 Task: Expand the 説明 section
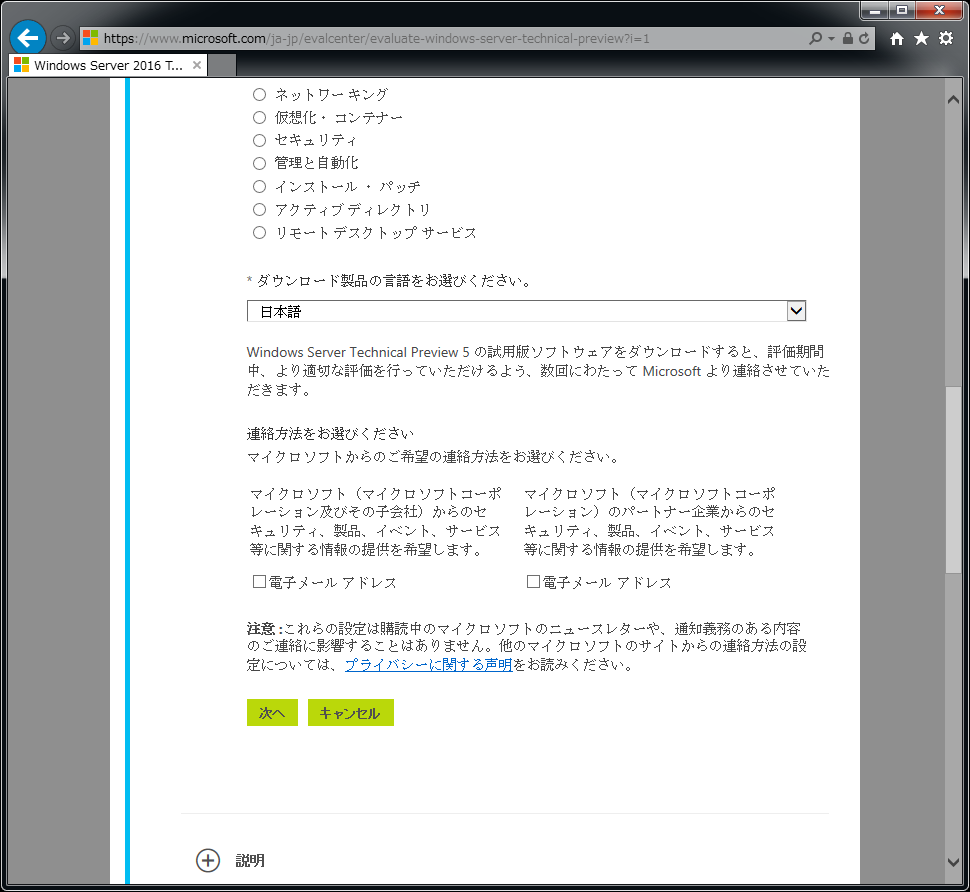point(208,860)
